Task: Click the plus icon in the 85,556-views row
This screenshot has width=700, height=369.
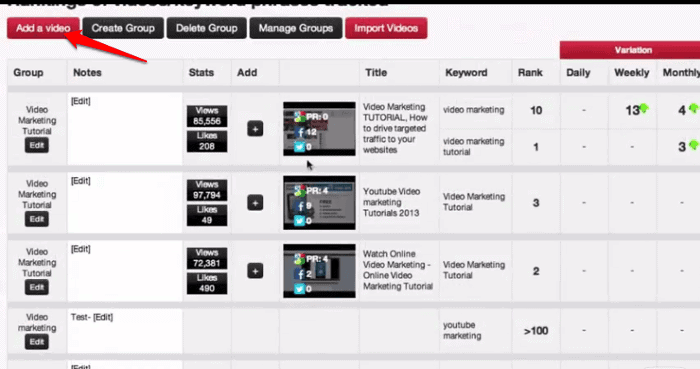Action: [255, 129]
